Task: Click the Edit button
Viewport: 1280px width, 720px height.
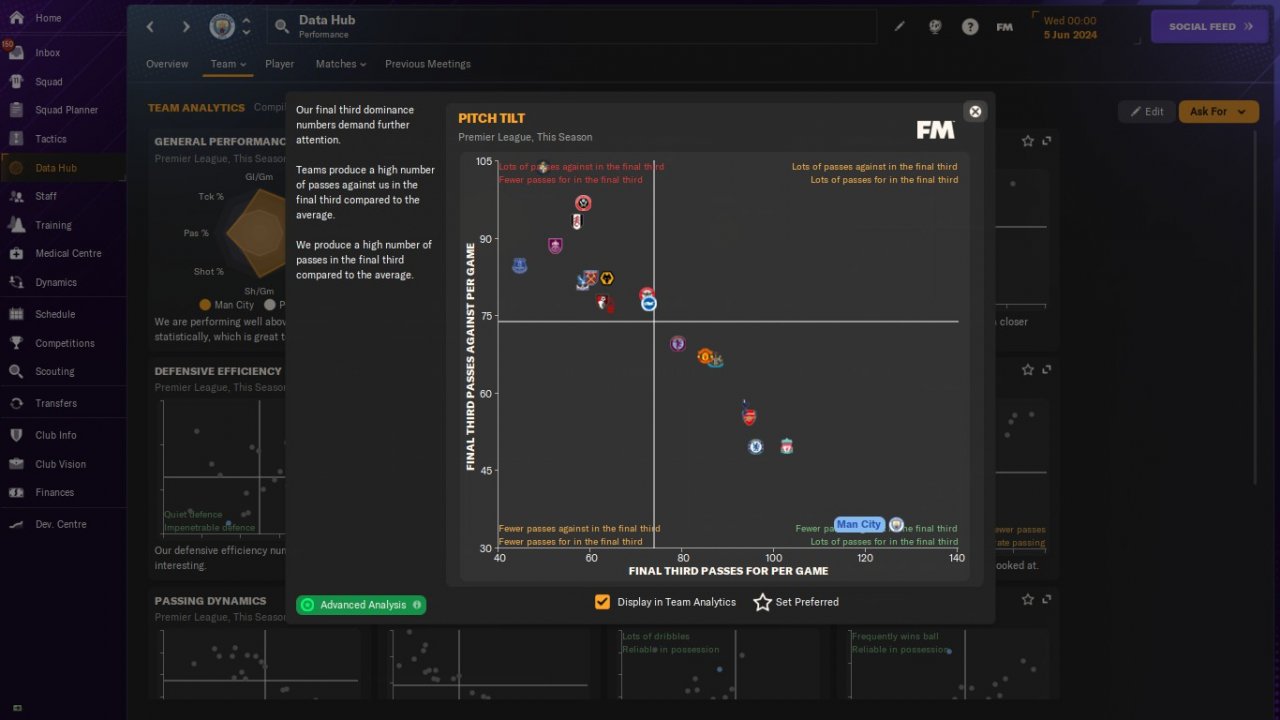Action: pyautogui.click(x=1146, y=111)
